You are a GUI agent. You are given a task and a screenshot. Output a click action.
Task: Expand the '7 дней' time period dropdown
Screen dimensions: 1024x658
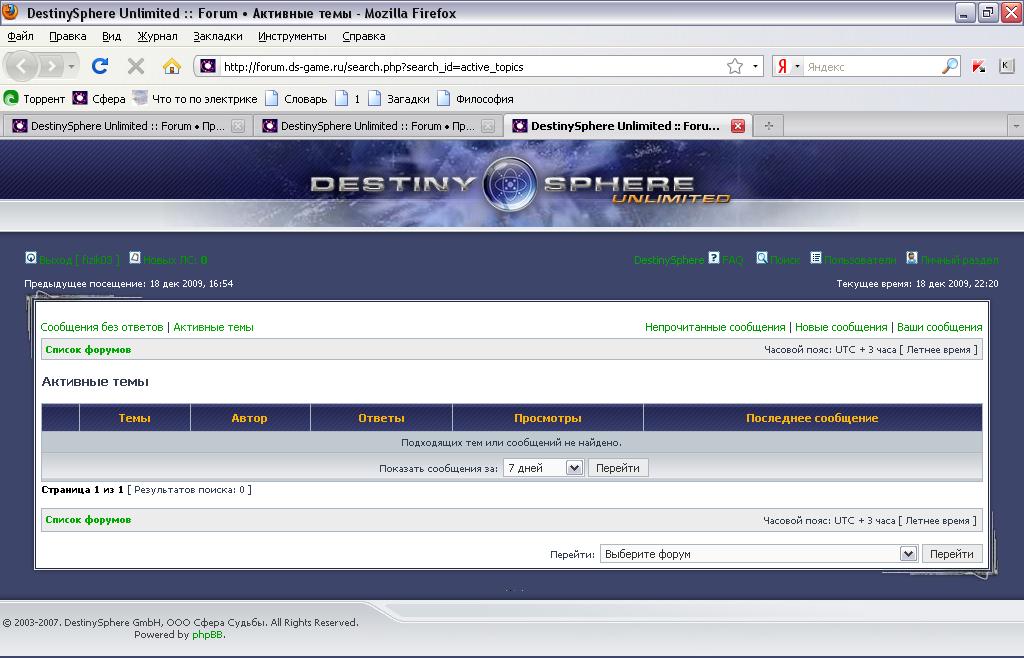tap(574, 468)
